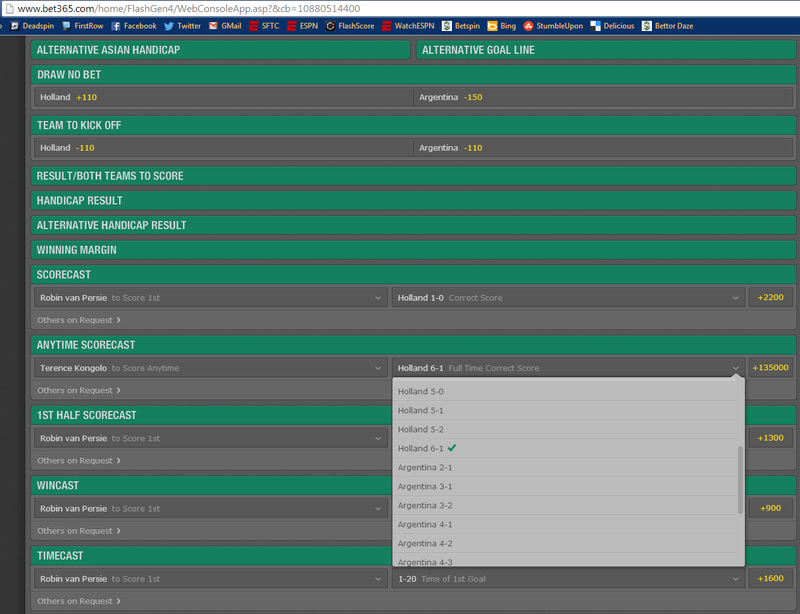This screenshot has height=614, width=800.
Task: Open Wincast Robin van Persie dropdown
Action: pos(211,509)
